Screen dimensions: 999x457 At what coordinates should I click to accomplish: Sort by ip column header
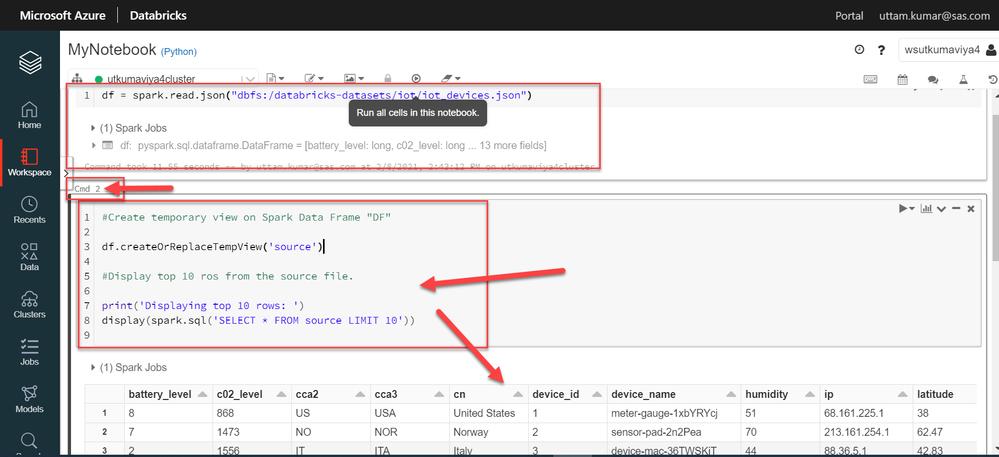coord(865,394)
